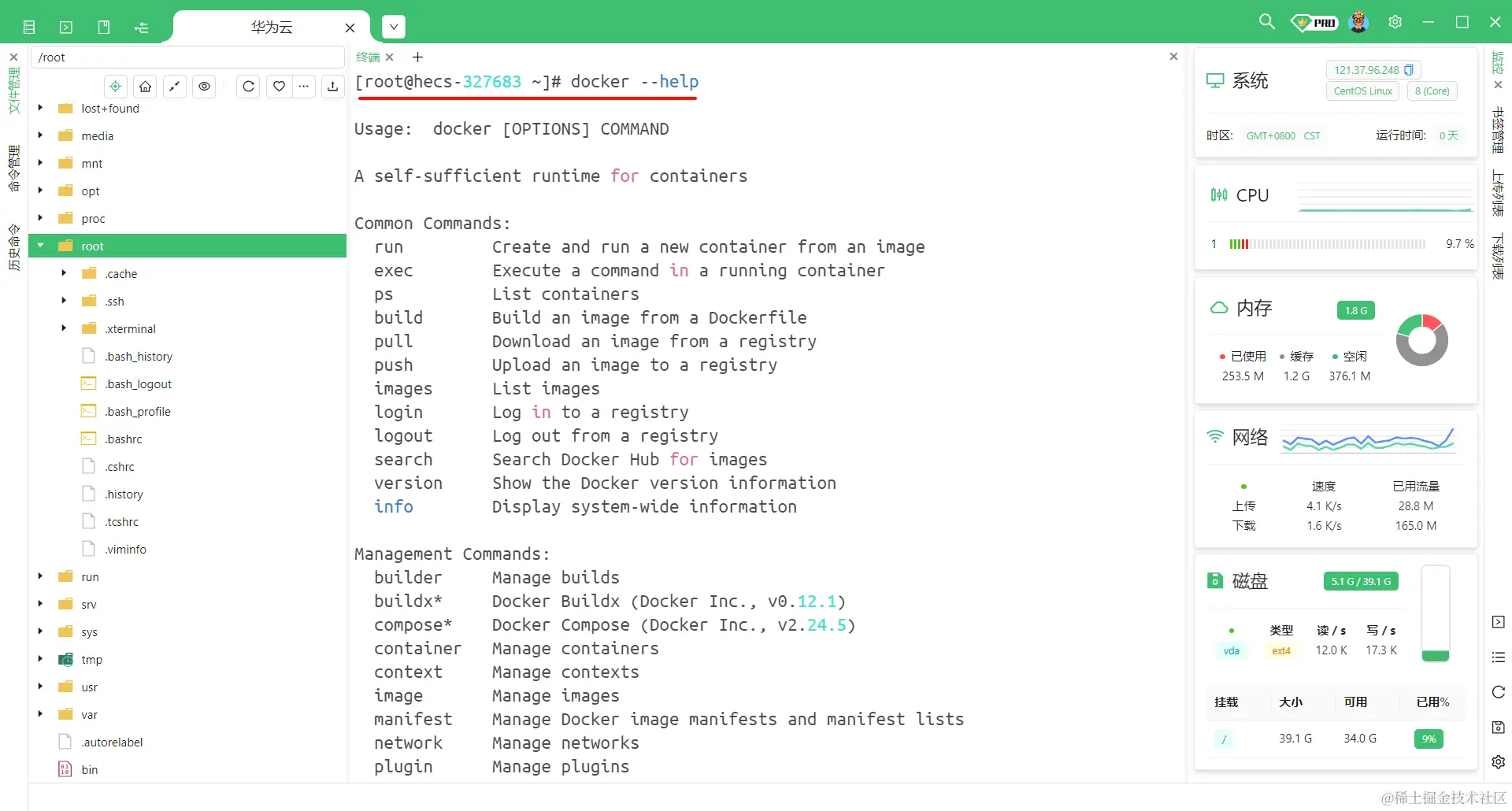
Task: Open the 书签管理 side tab
Action: pos(1499,131)
